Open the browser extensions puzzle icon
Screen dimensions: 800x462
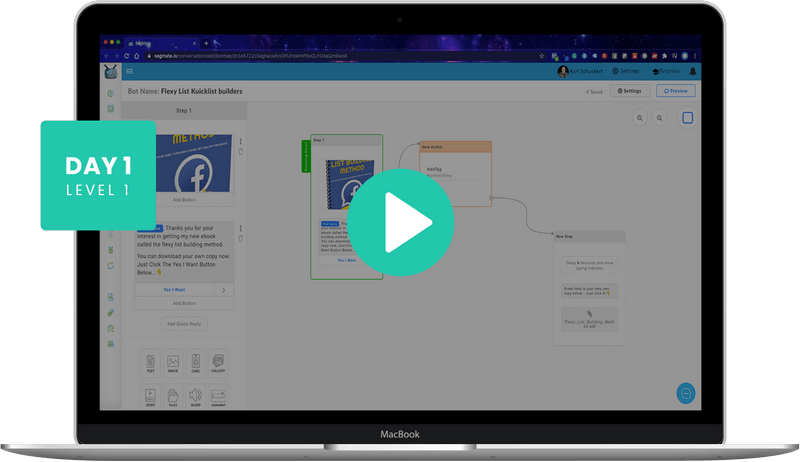664,56
